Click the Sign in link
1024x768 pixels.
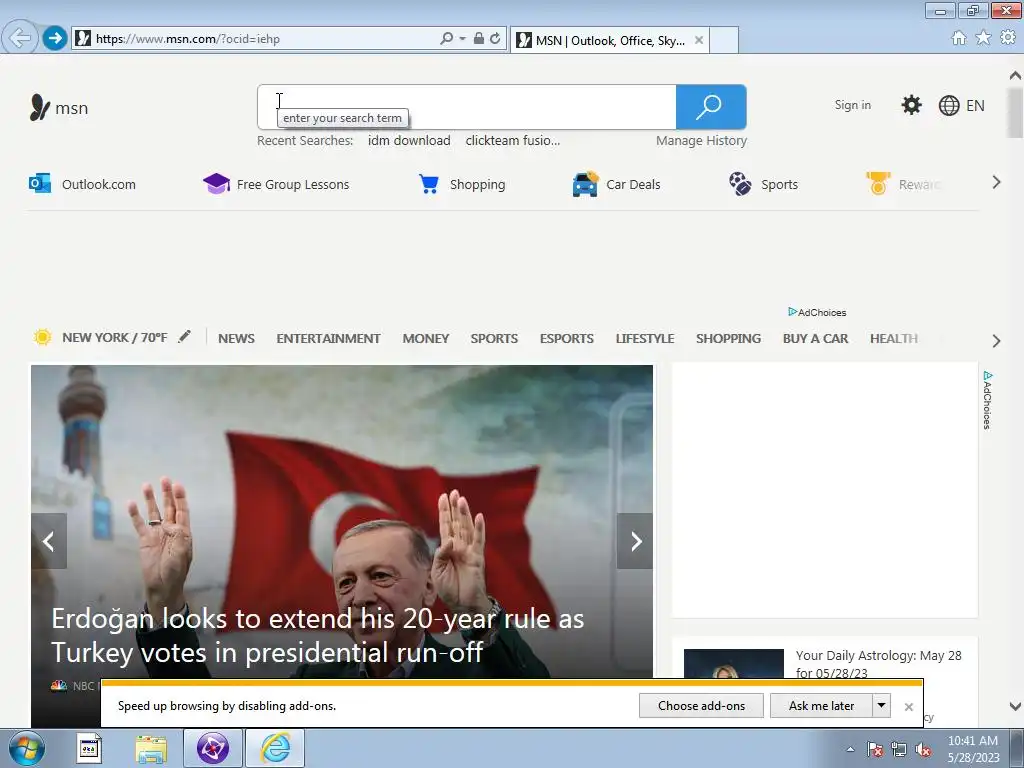(x=852, y=105)
